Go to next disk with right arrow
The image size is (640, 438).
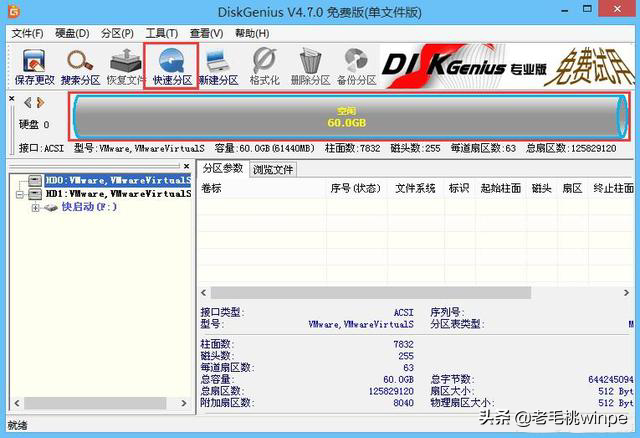[x=40, y=103]
